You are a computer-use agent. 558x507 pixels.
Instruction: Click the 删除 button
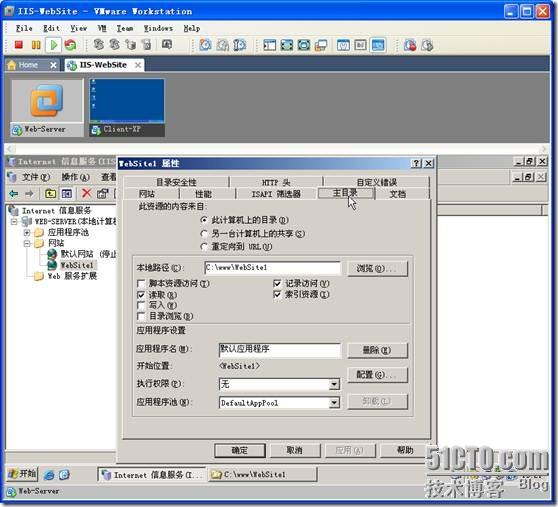[x=377, y=350]
